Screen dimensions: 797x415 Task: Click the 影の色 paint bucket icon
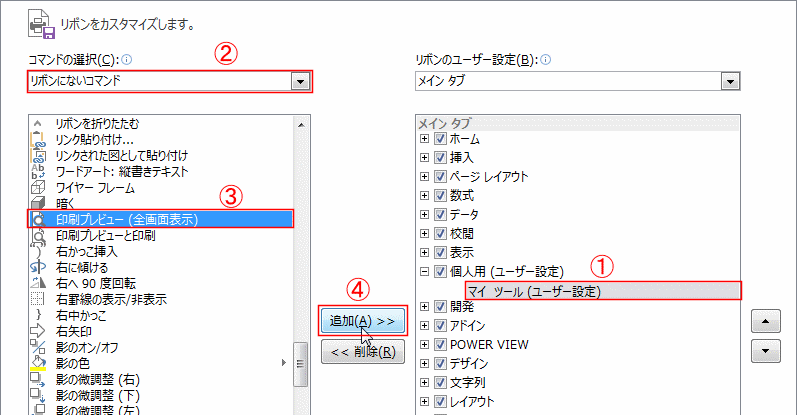tap(38, 364)
